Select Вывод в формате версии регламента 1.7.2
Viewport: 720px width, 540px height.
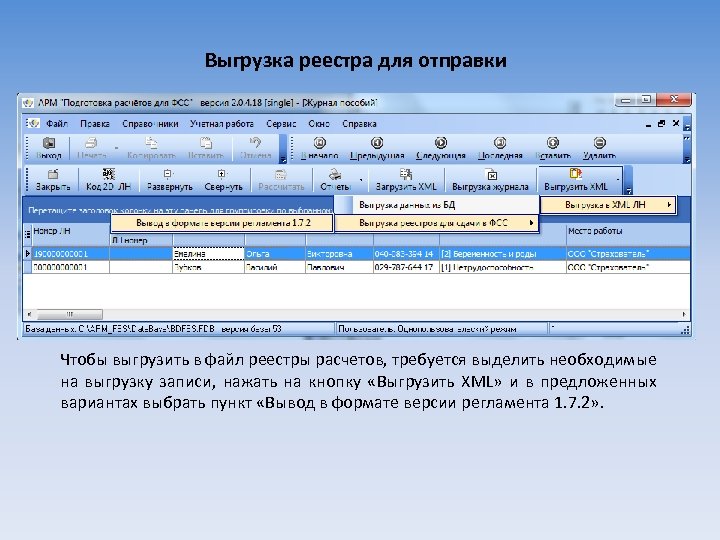pyautogui.click(x=222, y=223)
